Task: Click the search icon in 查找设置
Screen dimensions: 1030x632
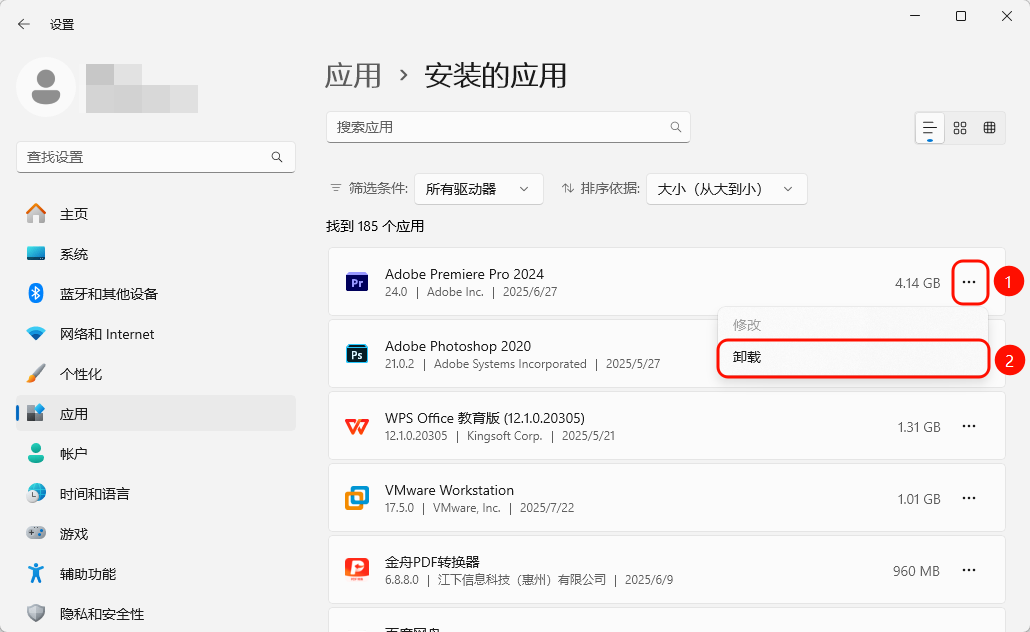Action: pyautogui.click(x=277, y=157)
